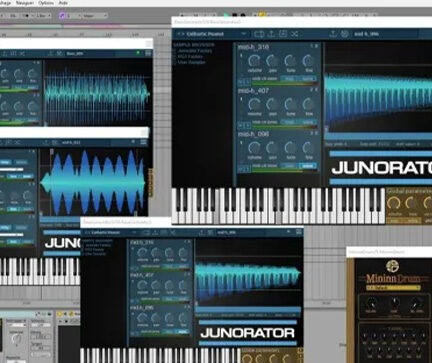Click volume knob of layer mid-h_407, largest Junorator
Image resolution: width=432 pixels, height=363 pixels.
[255, 105]
